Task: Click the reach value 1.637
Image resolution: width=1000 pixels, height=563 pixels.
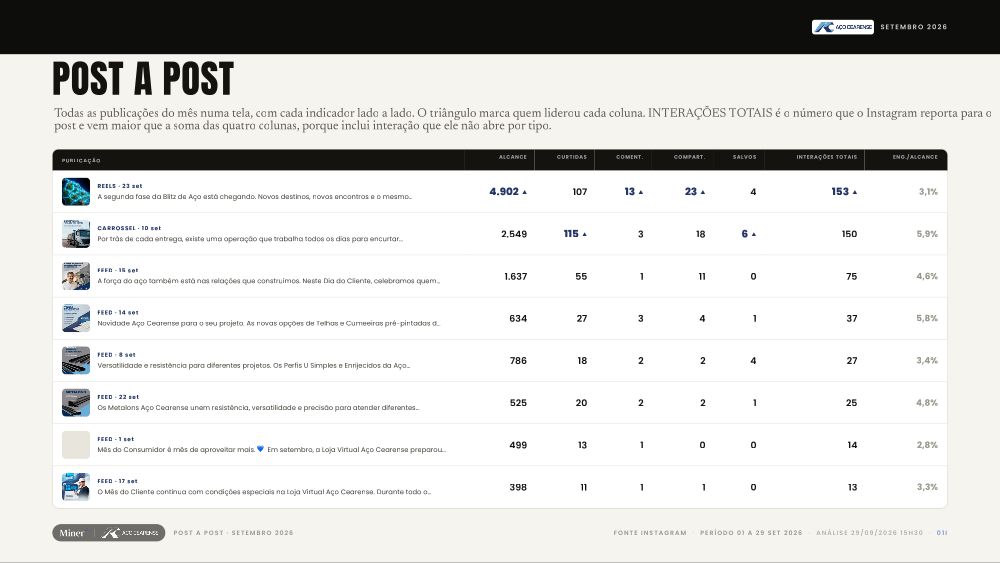Action: (515, 276)
